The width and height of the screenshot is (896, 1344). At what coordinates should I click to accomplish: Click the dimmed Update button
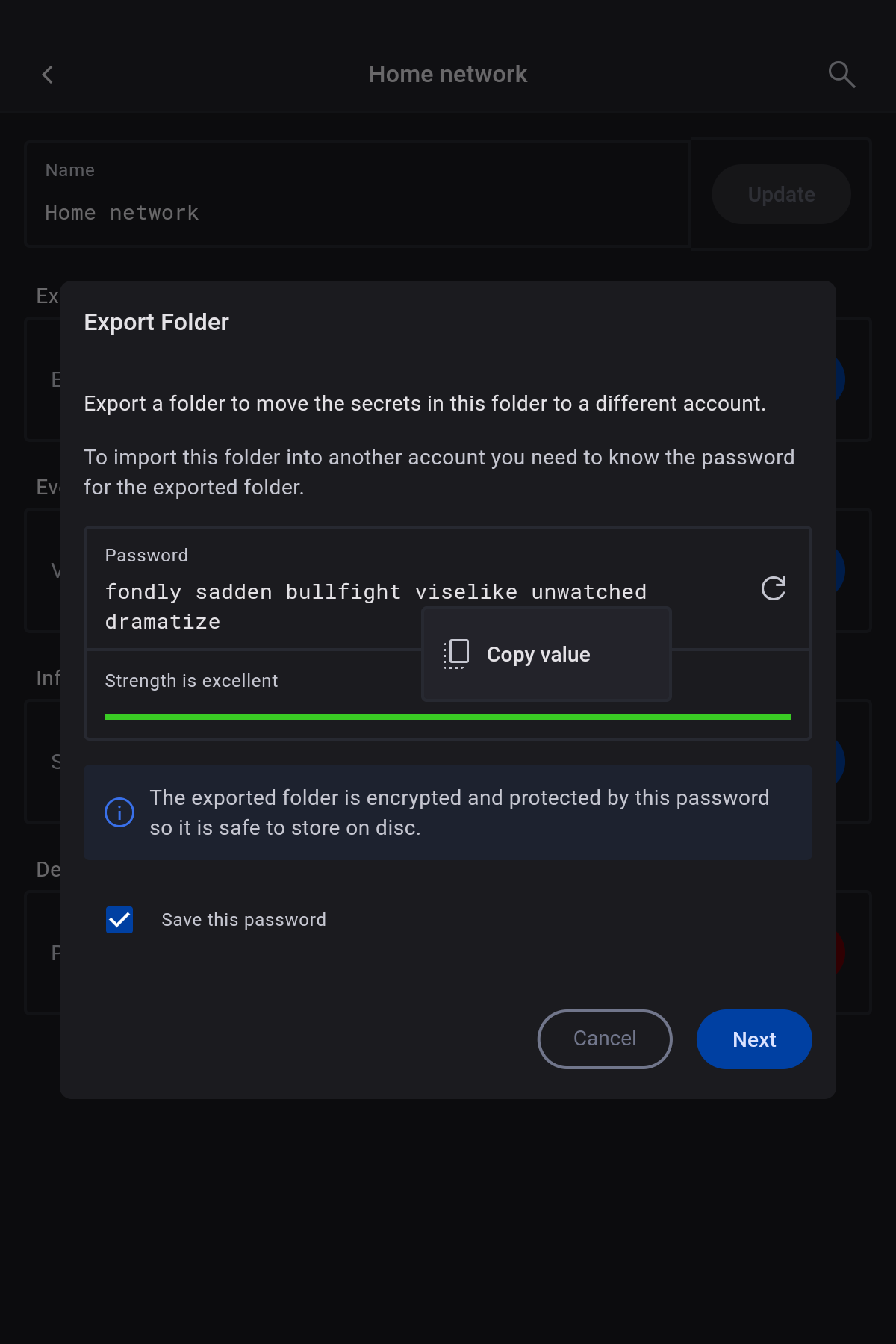click(781, 194)
